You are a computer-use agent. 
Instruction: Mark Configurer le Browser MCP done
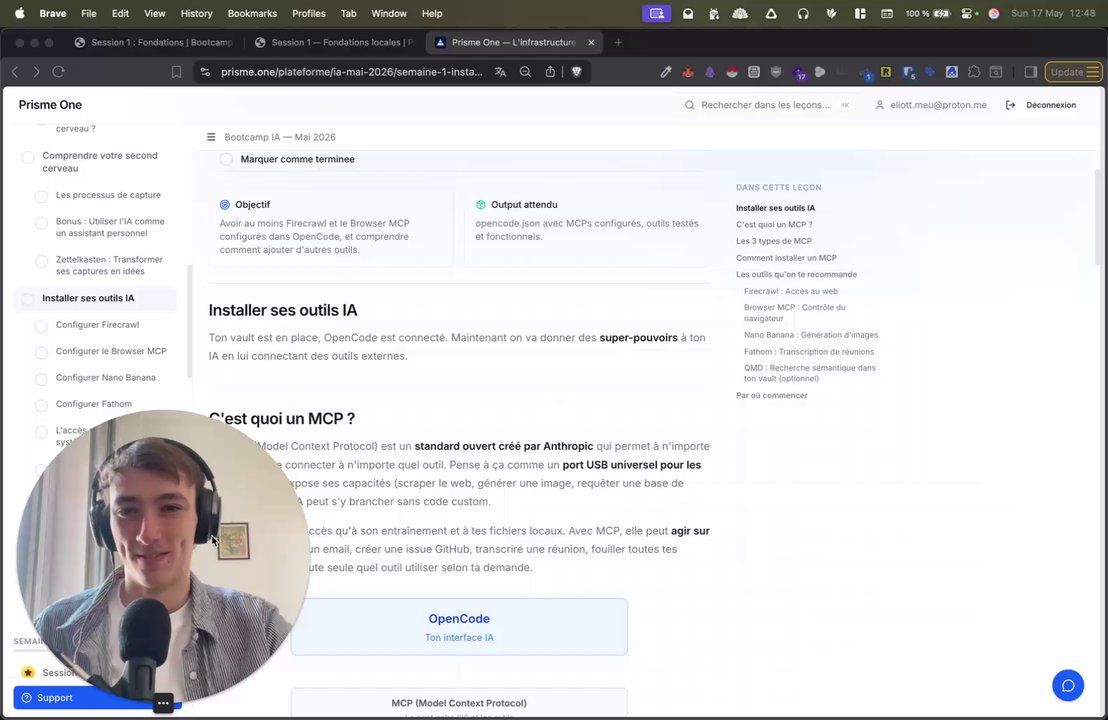pyautogui.click(x=41, y=352)
